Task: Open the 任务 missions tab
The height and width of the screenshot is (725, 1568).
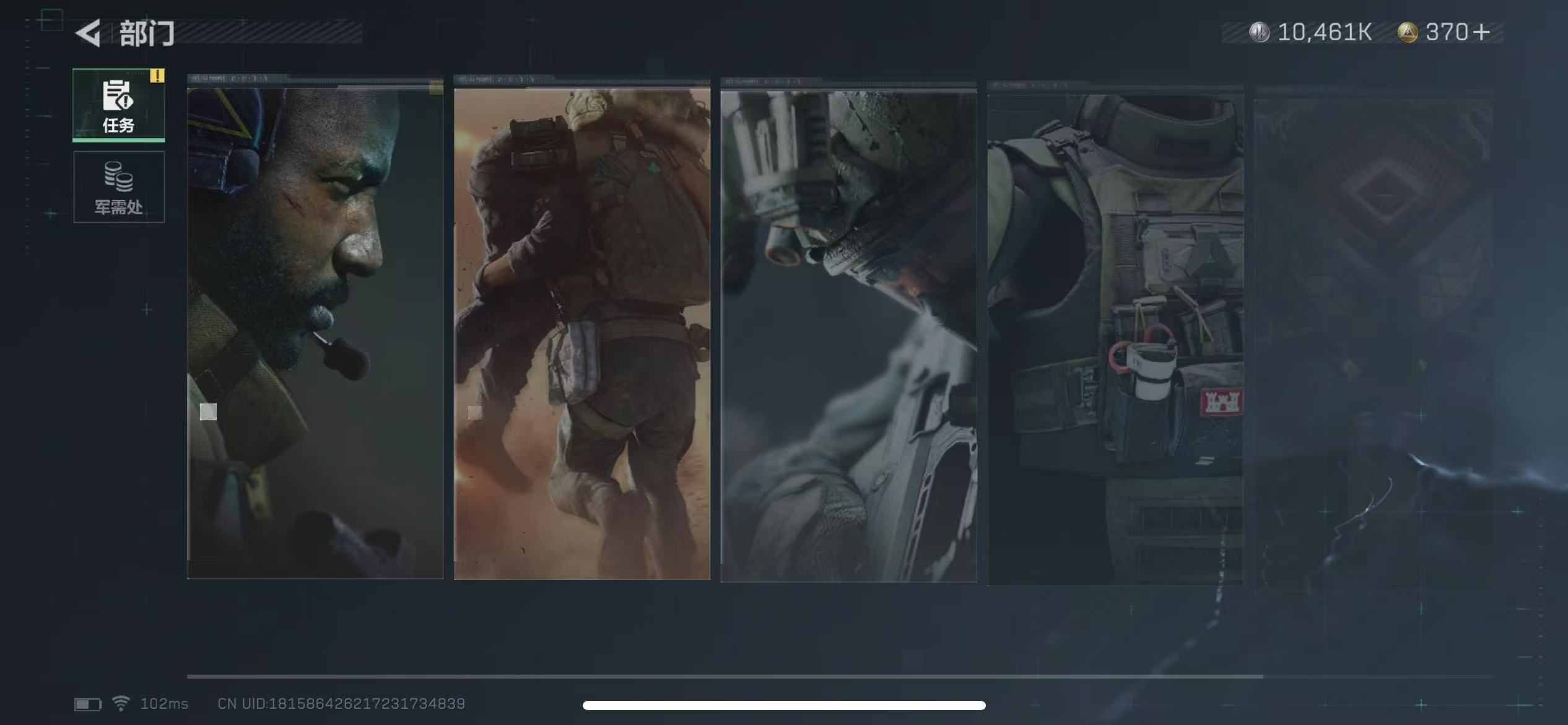Action: click(x=119, y=104)
